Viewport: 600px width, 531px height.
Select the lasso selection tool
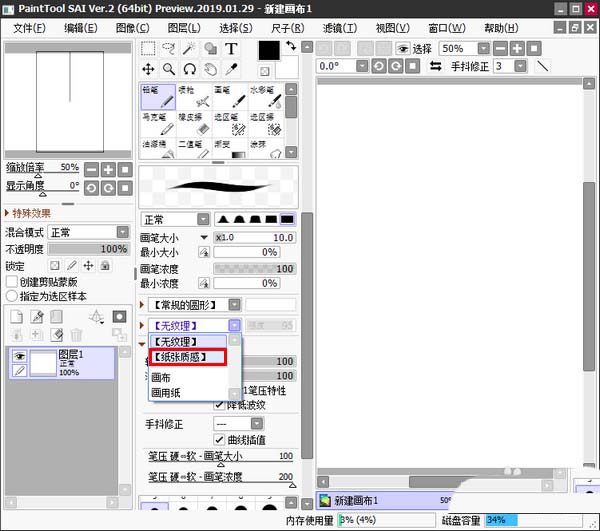[169, 49]
